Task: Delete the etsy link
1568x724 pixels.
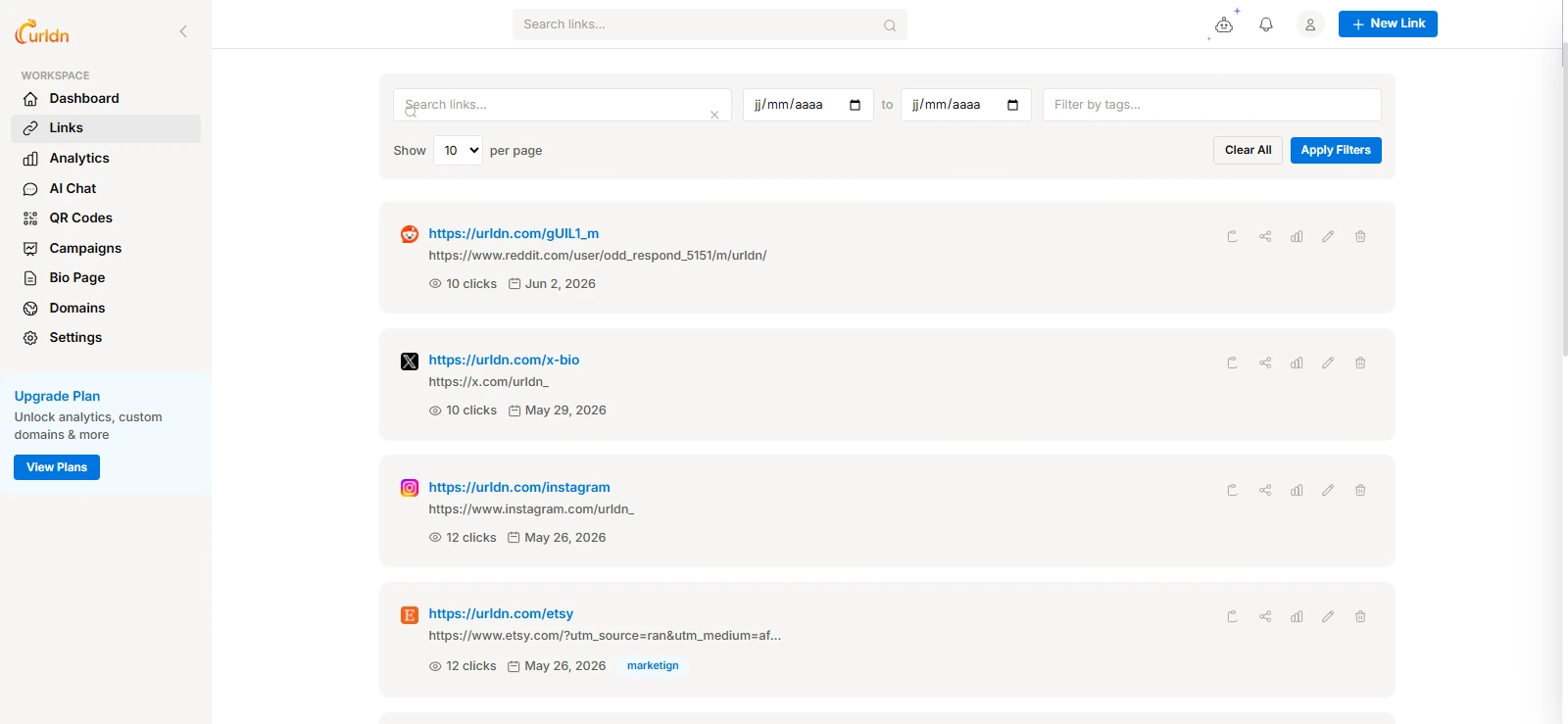Action: (1360, 616)
